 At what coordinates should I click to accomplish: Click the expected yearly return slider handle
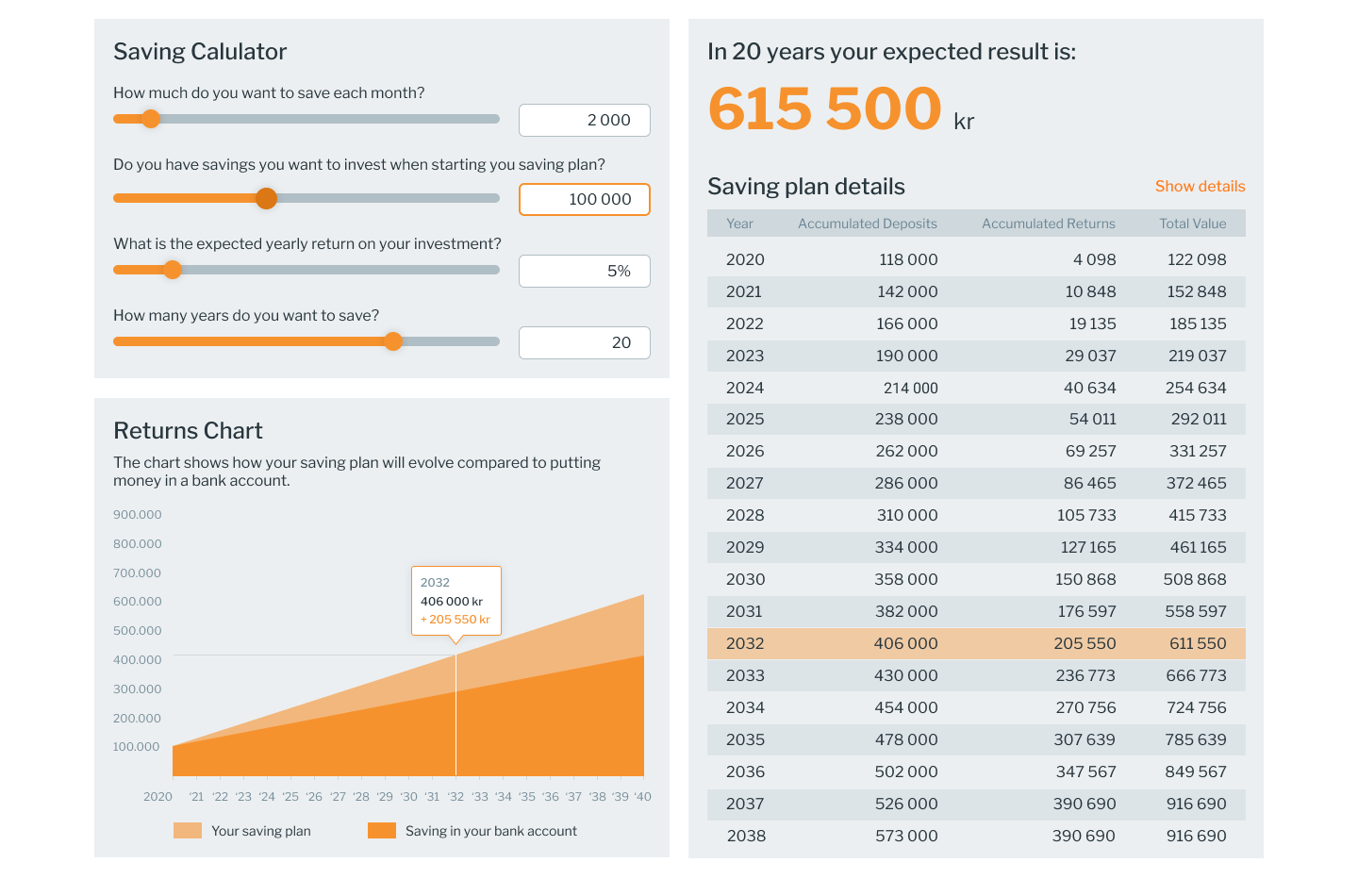coord(173,270)
